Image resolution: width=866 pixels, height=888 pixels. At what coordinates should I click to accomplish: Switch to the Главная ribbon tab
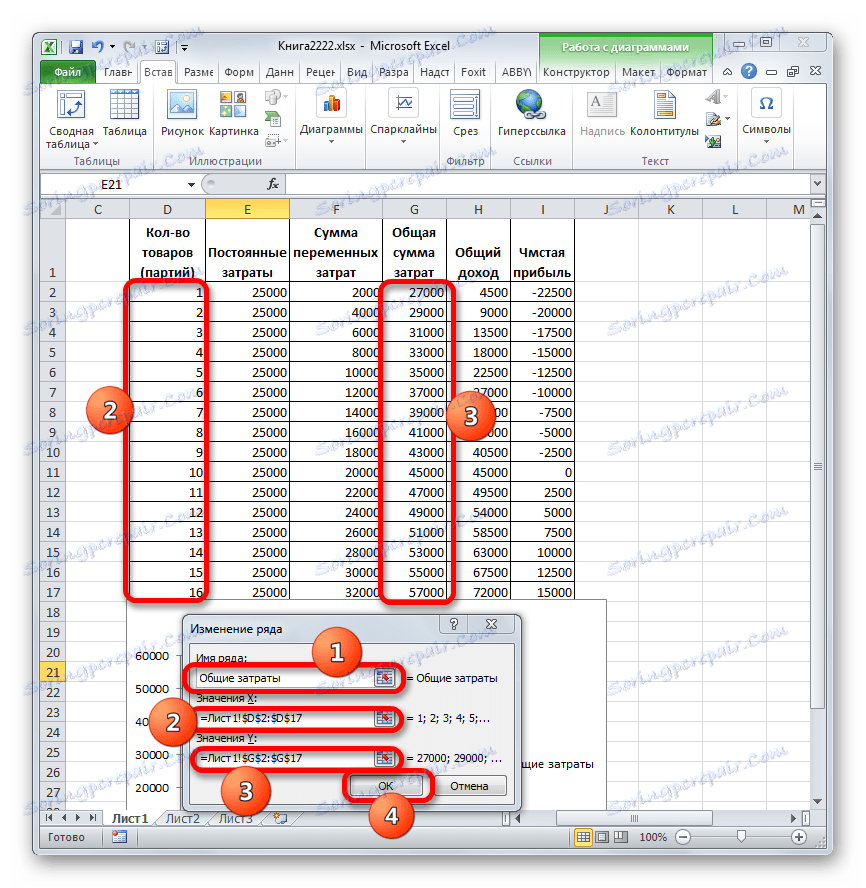pos(117,72)
